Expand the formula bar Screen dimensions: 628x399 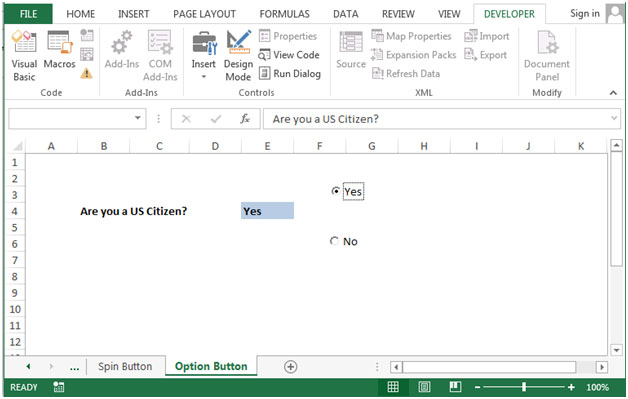point(614,118)
